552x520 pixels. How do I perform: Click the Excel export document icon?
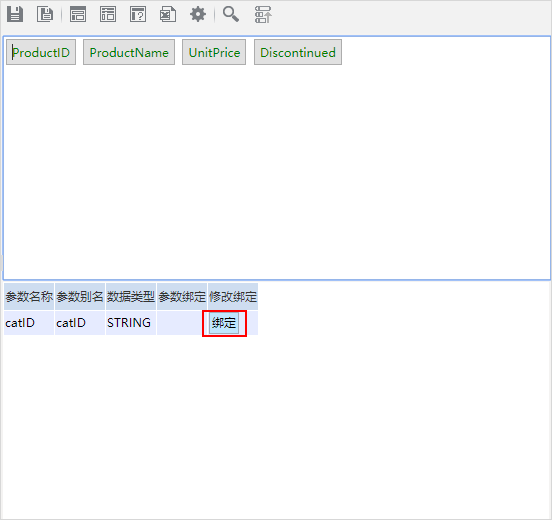[168, 14]
